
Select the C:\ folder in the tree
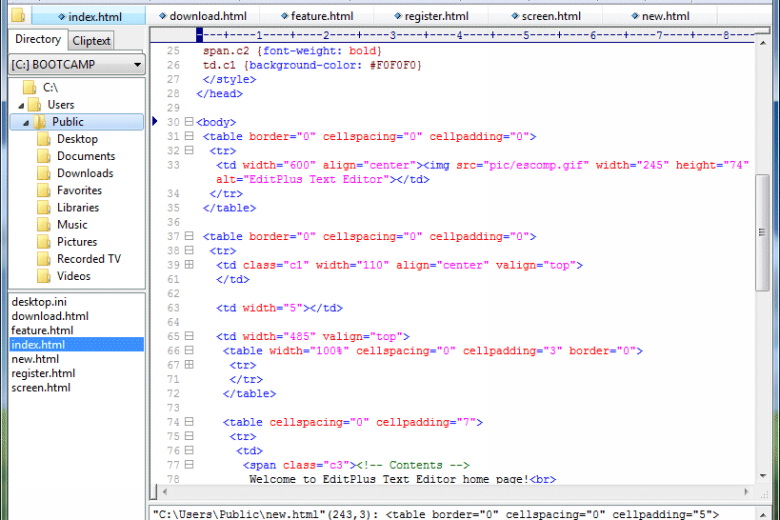[x=50, y=88]
